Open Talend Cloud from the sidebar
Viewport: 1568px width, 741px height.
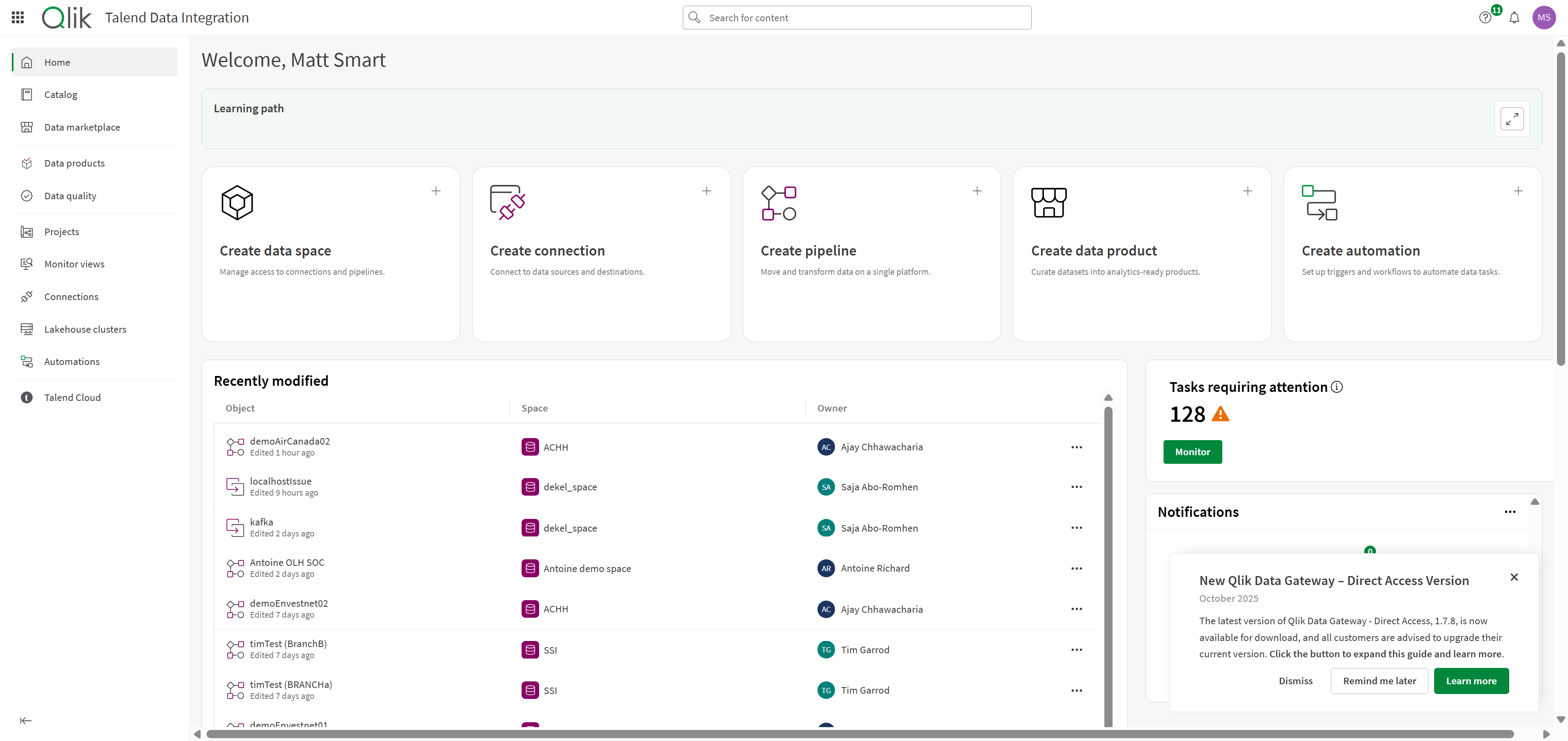click(x=72, y=398)
